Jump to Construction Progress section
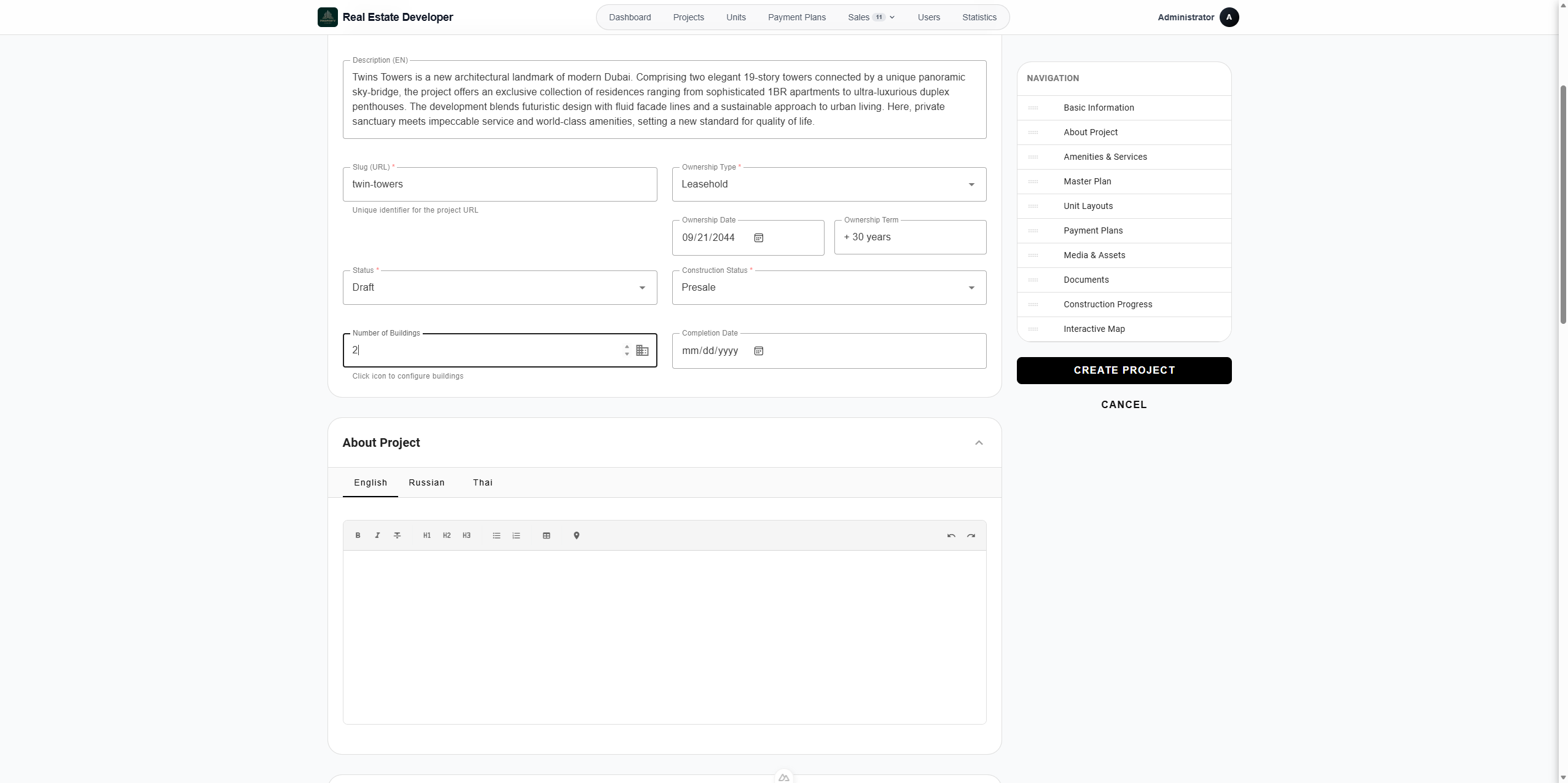This screenshot has width=1568, height=783. tap(1124, 304)
